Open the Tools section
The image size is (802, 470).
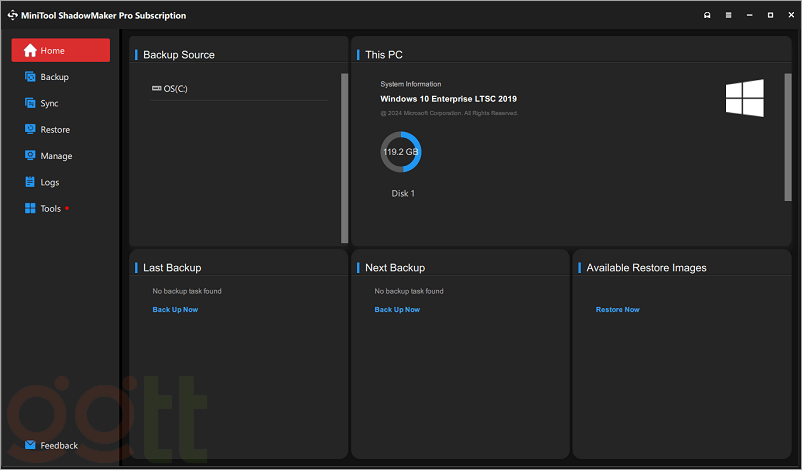[50, 209]
